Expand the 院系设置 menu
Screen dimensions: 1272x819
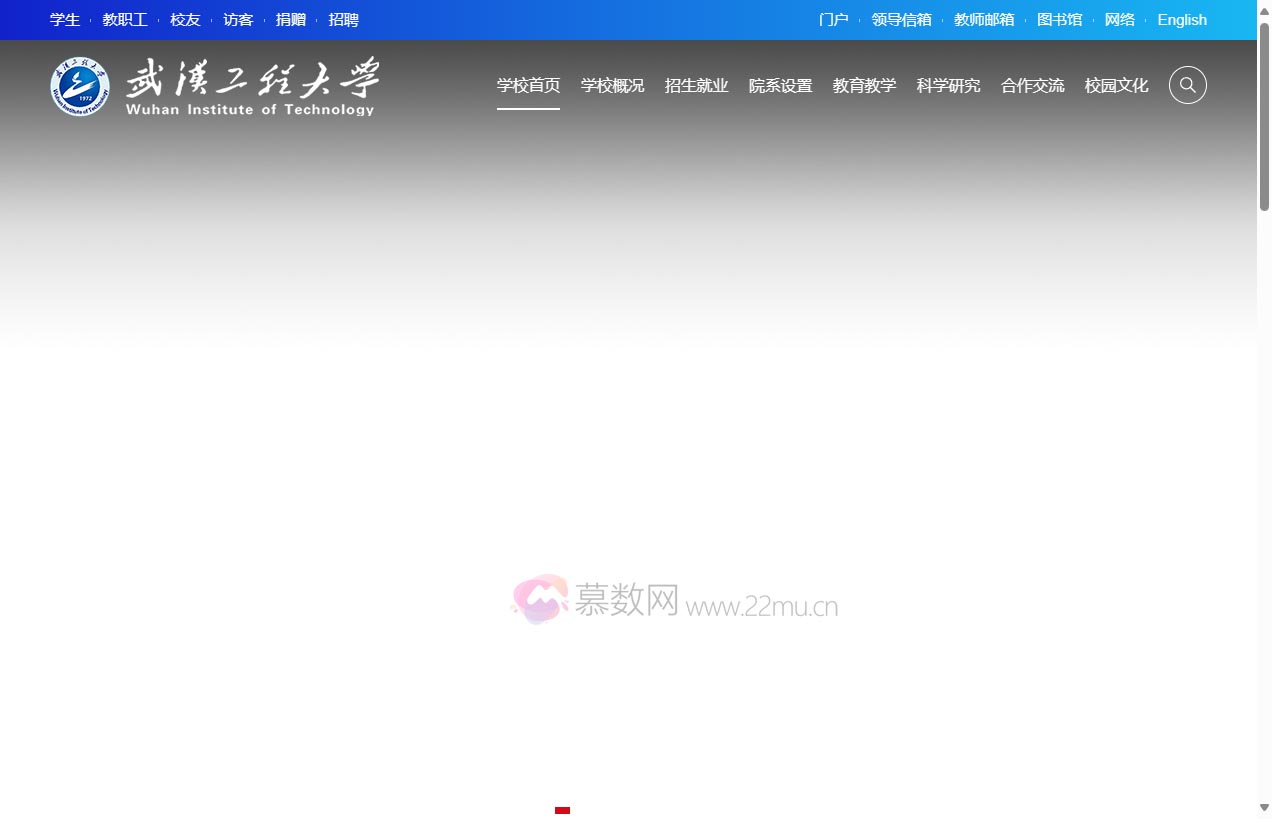pyautogui.click(x=780, y=86)
